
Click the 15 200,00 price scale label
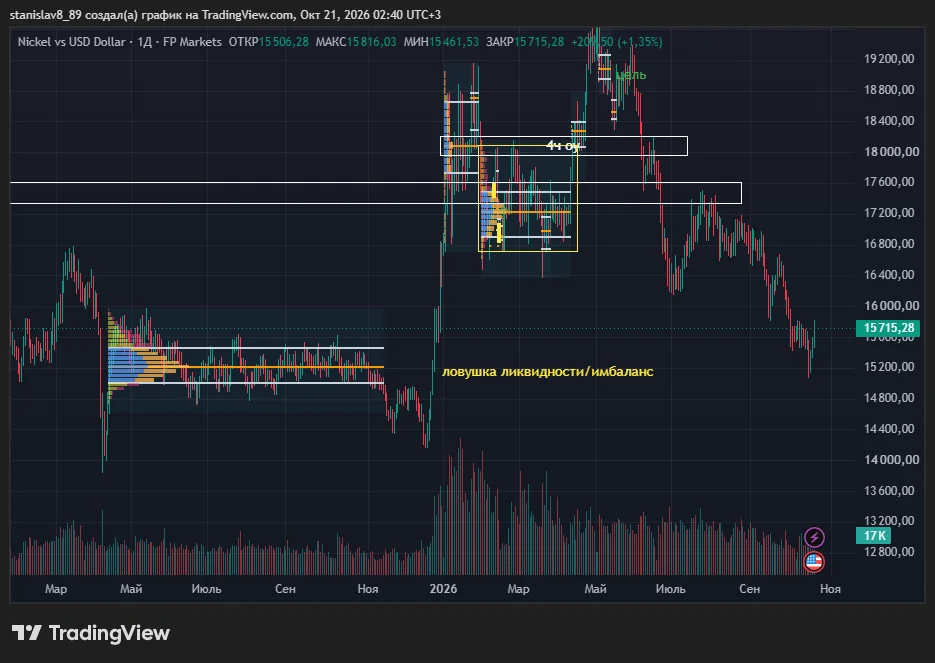[x=889, y=367]
